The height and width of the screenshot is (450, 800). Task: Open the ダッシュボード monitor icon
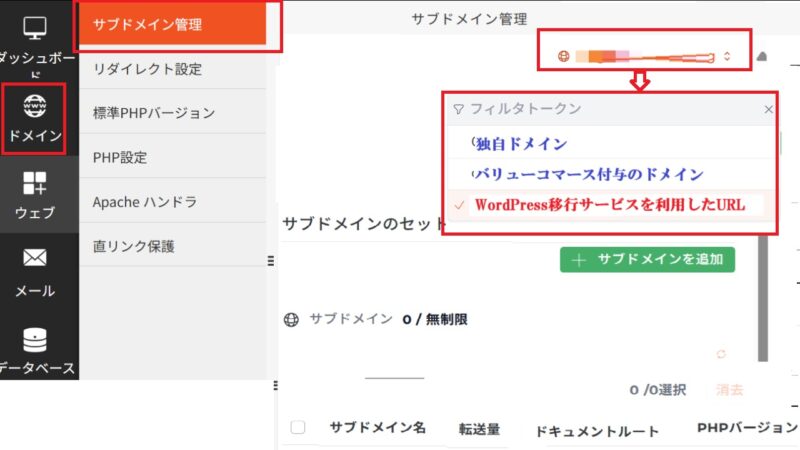33,31
